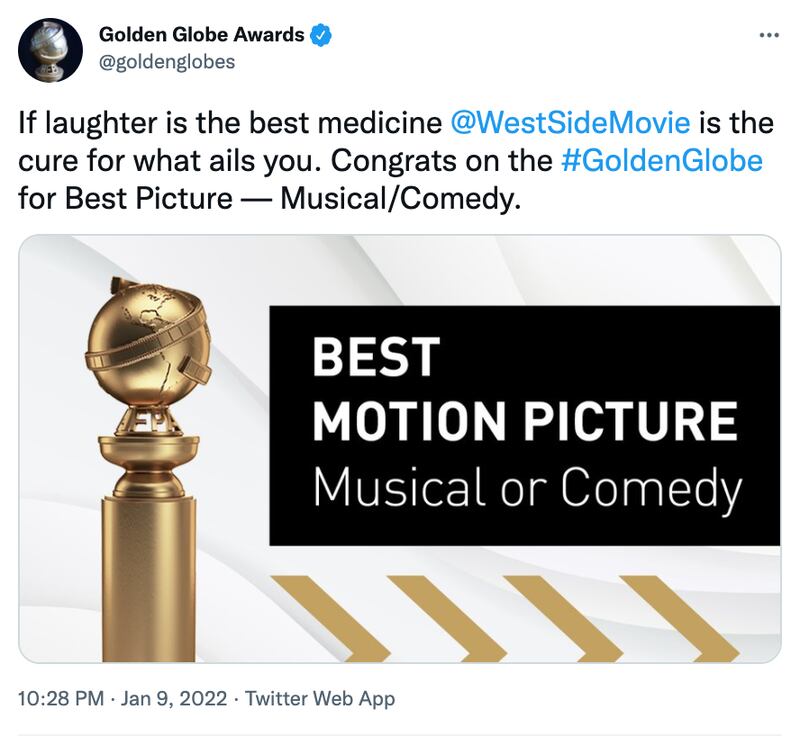Click the Musical or Comedy image caption
Viewport: 800px width, 736px height.
[x=527, y=487]
